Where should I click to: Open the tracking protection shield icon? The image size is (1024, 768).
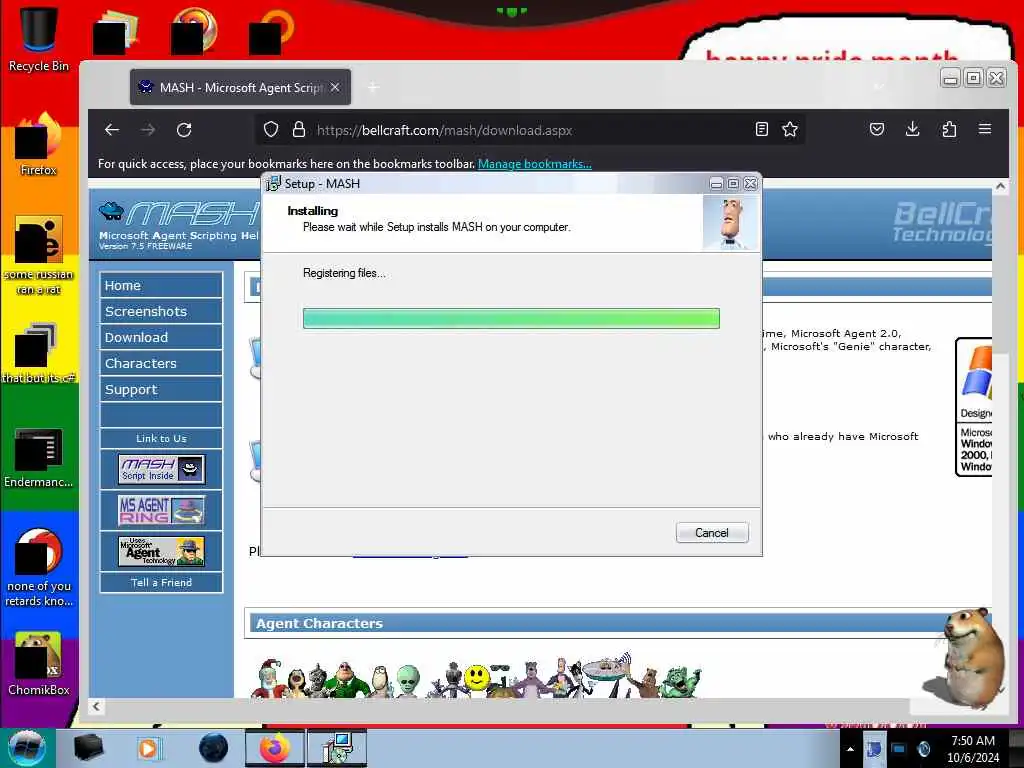[x=271, y=129]
